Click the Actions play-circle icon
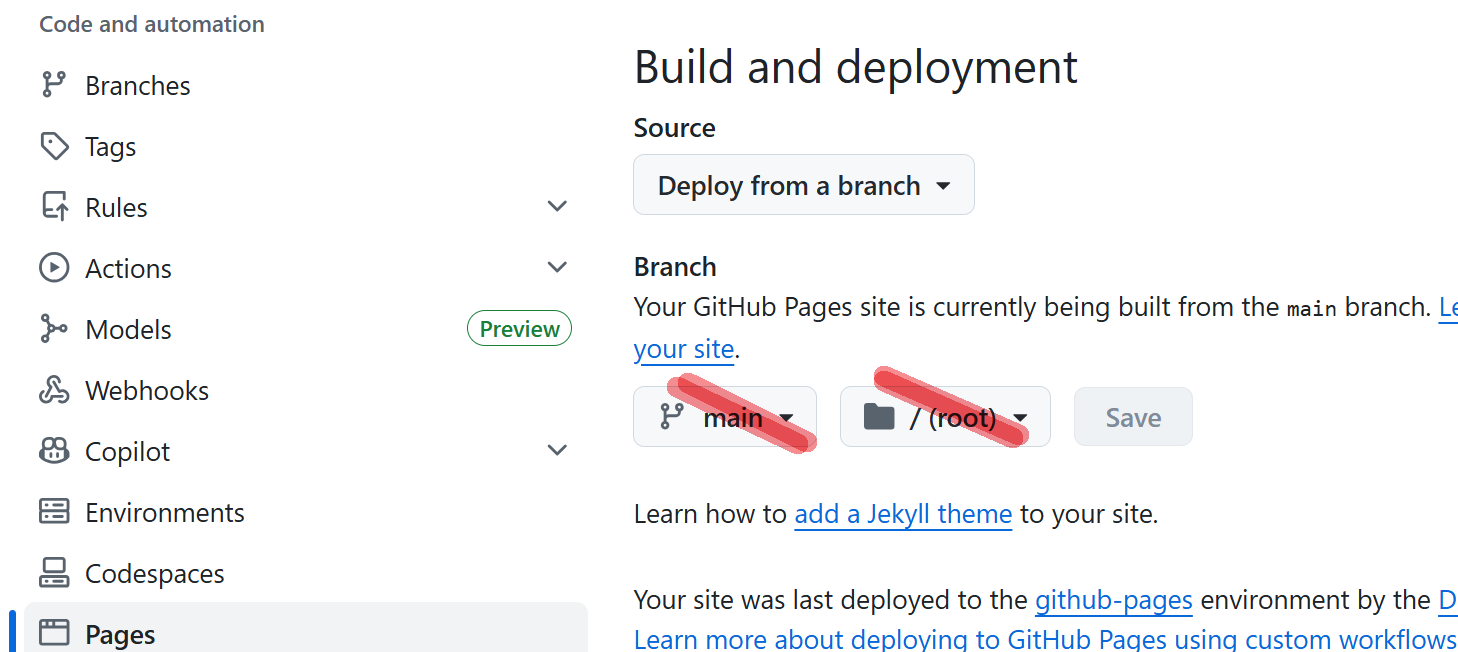 point(54,269)
